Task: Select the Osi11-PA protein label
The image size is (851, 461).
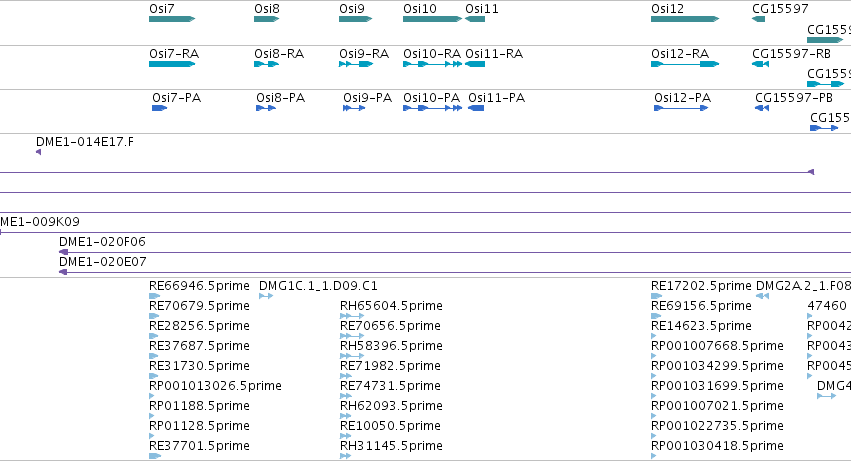Action: pos(497,98)
